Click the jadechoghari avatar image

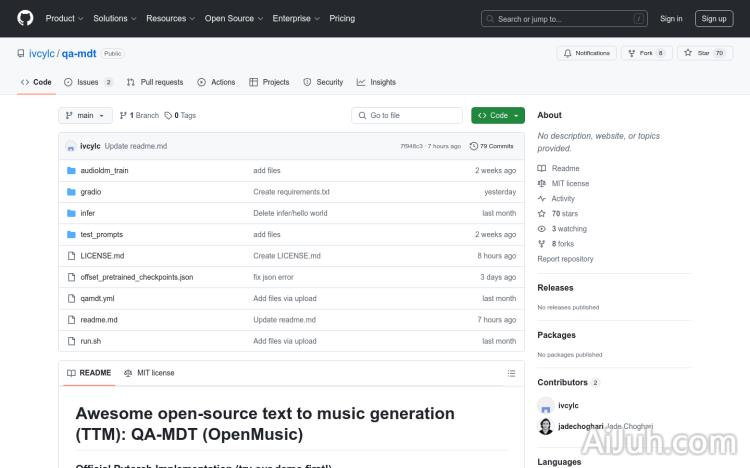tap(546, 426)
